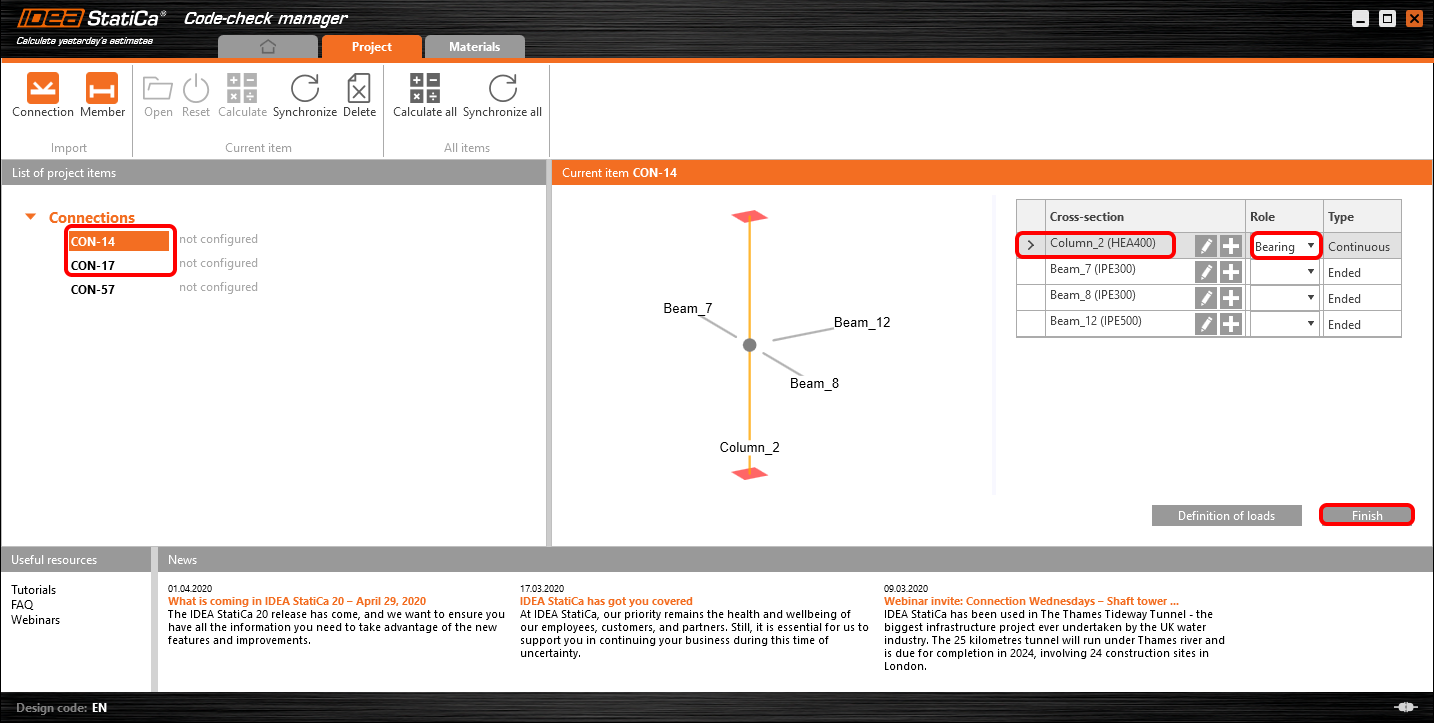Click the Cross-section column header
The image size is (1434, 723).
(1144, 217)
